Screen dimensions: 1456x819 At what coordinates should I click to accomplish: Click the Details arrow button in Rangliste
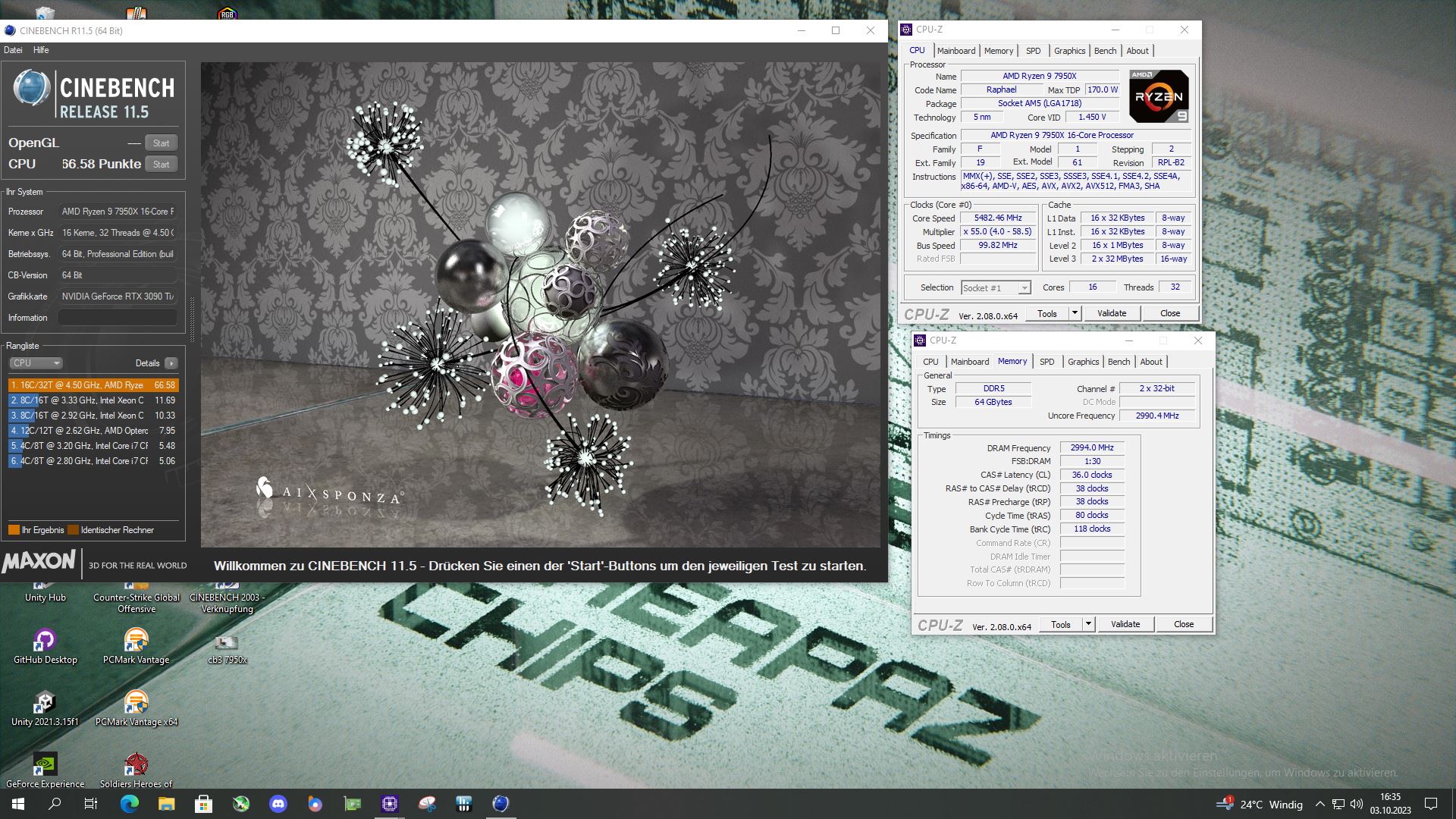(171, 363)
